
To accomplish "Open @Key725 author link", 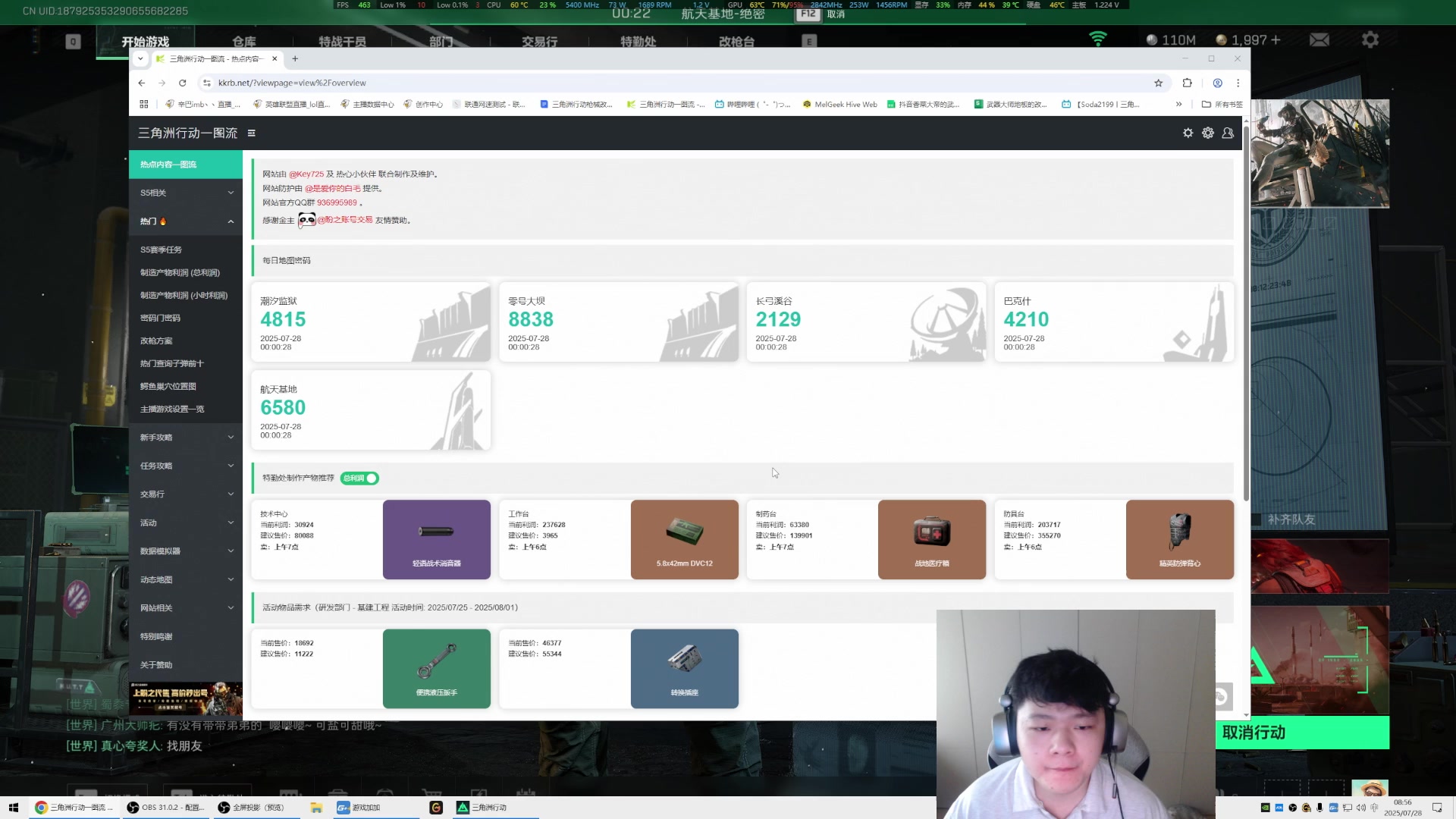I will pos(306,174).
